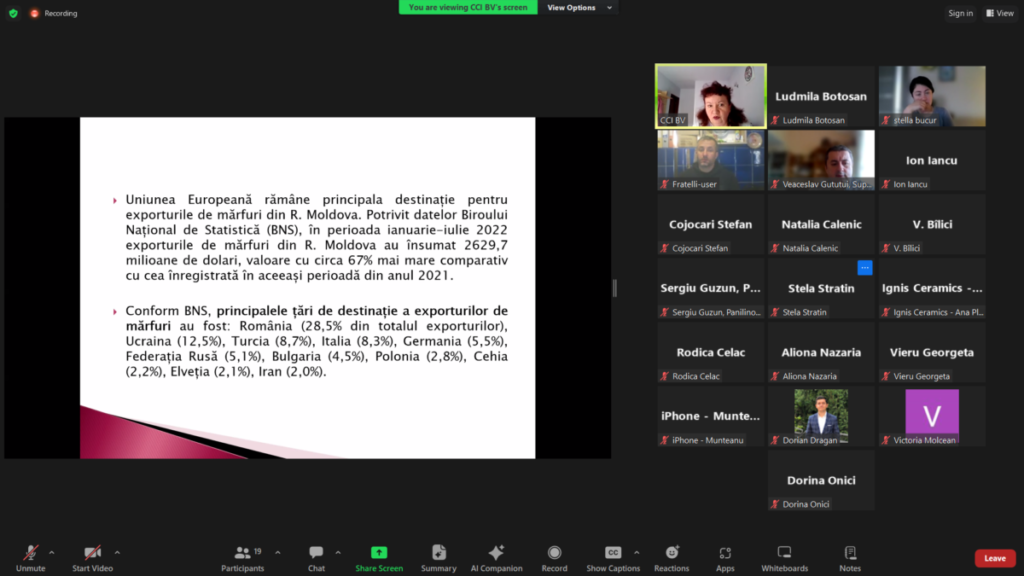
Task: Click the Record button
Action: pyautogui.click(x=554, y=558)
